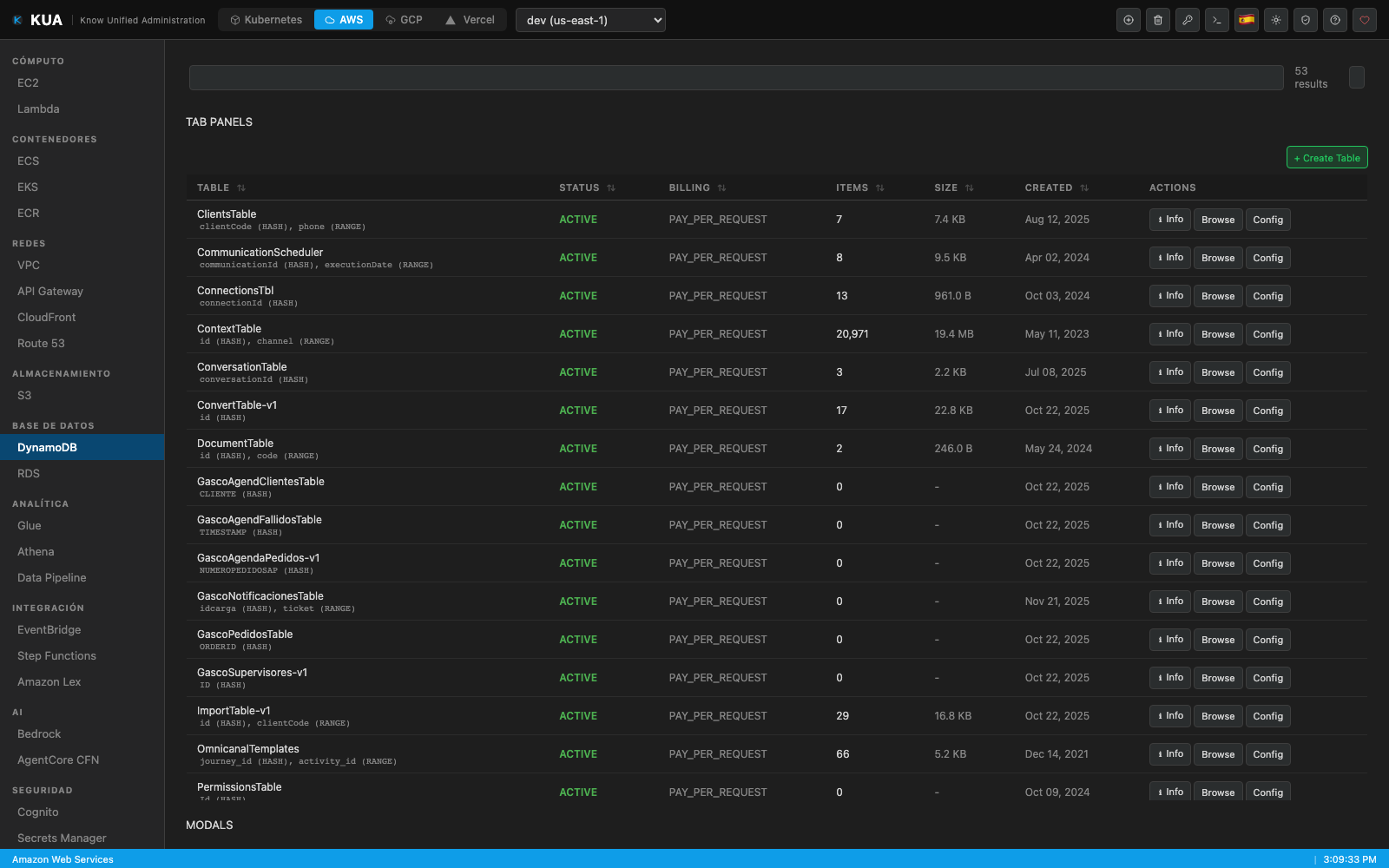Image resolution: width=1389 pixels, height=868 pixels.
Task: Open Route 53 in the sidebar
Action: [82, 344]
